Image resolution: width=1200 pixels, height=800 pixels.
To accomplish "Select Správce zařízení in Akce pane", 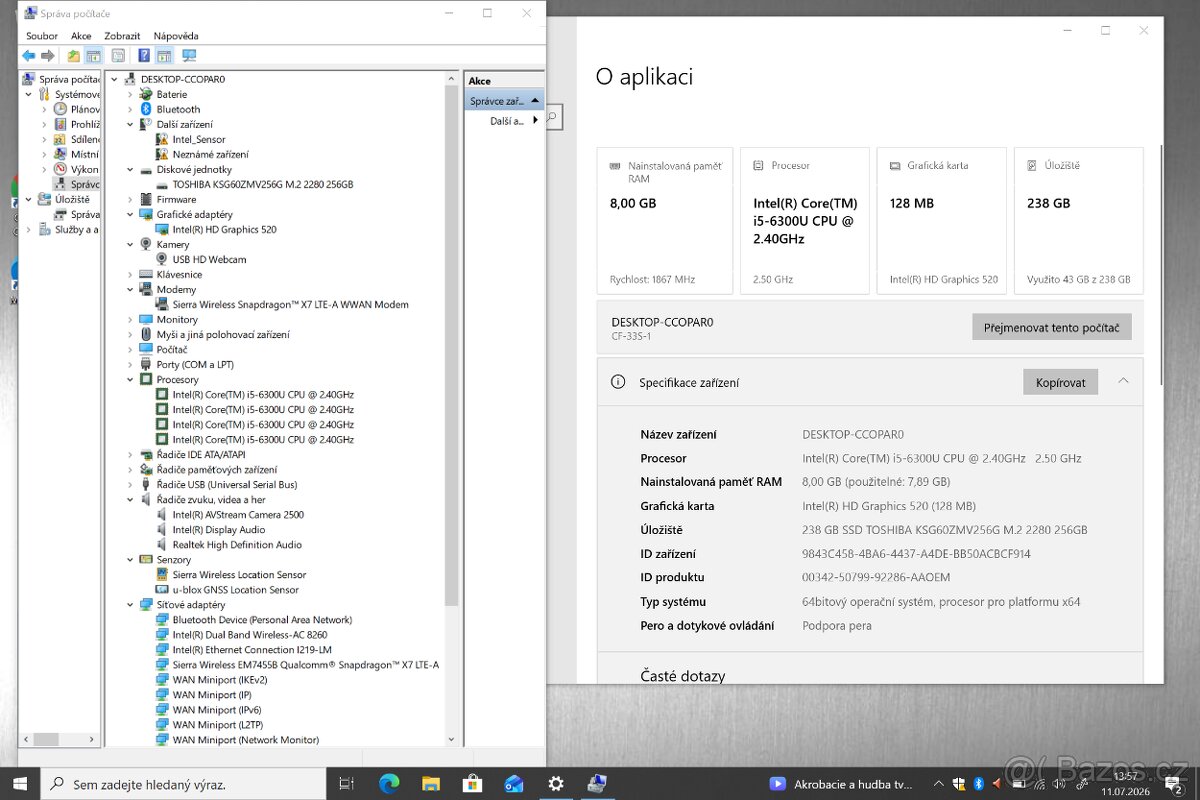I will point(505,101).
